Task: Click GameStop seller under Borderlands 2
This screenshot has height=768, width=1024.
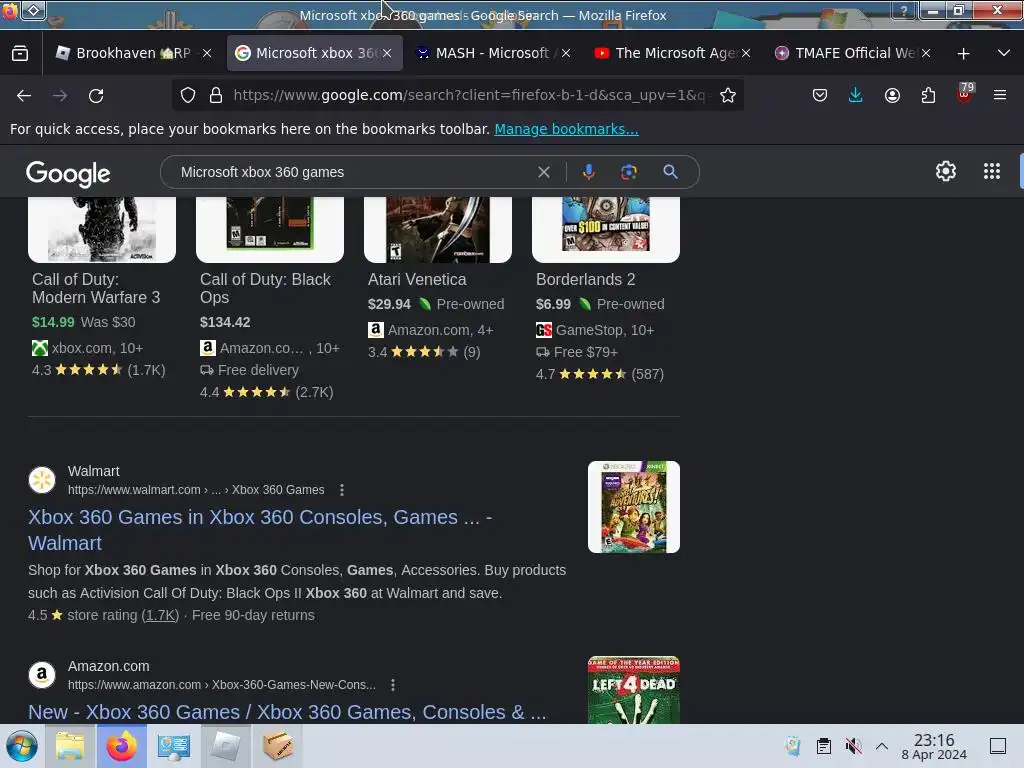Action: coord(595,330)
